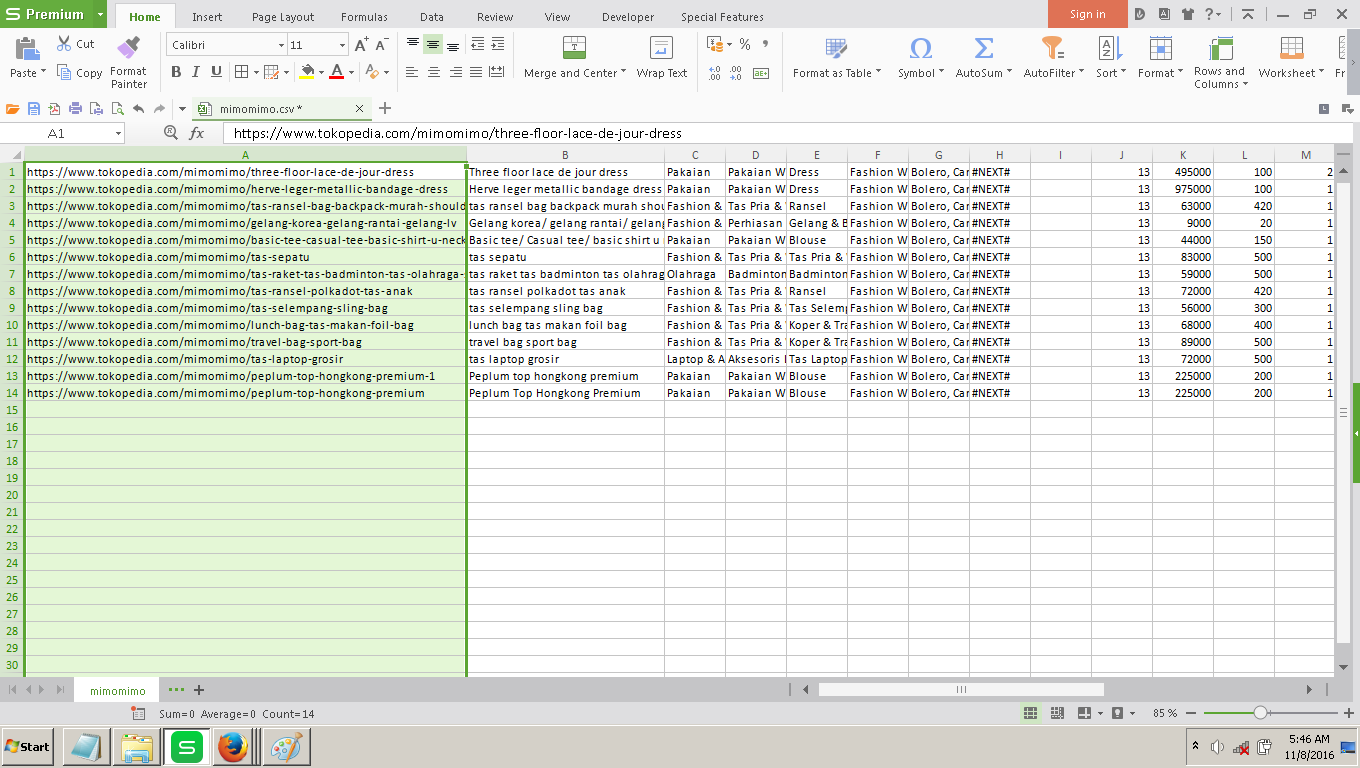Click the green S Premium menu button
The height and width of the screenshot is (768, 1360).
[47, 14]
